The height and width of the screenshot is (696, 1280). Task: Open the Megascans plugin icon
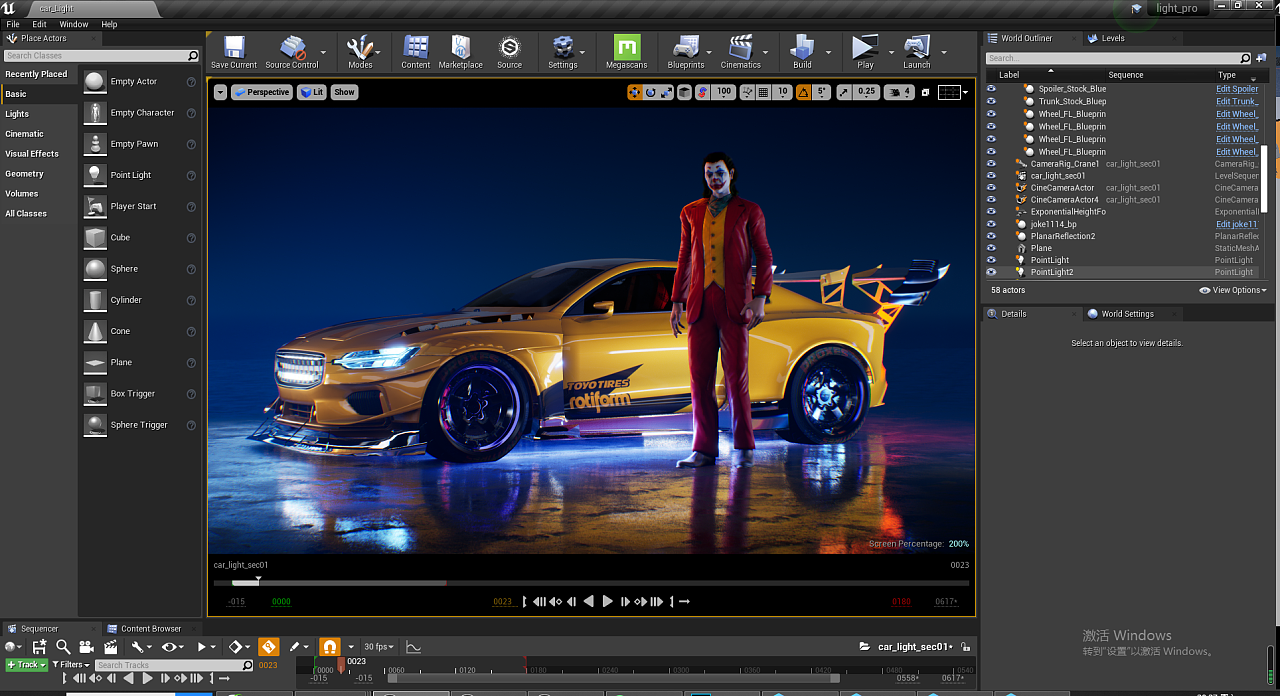627,52
